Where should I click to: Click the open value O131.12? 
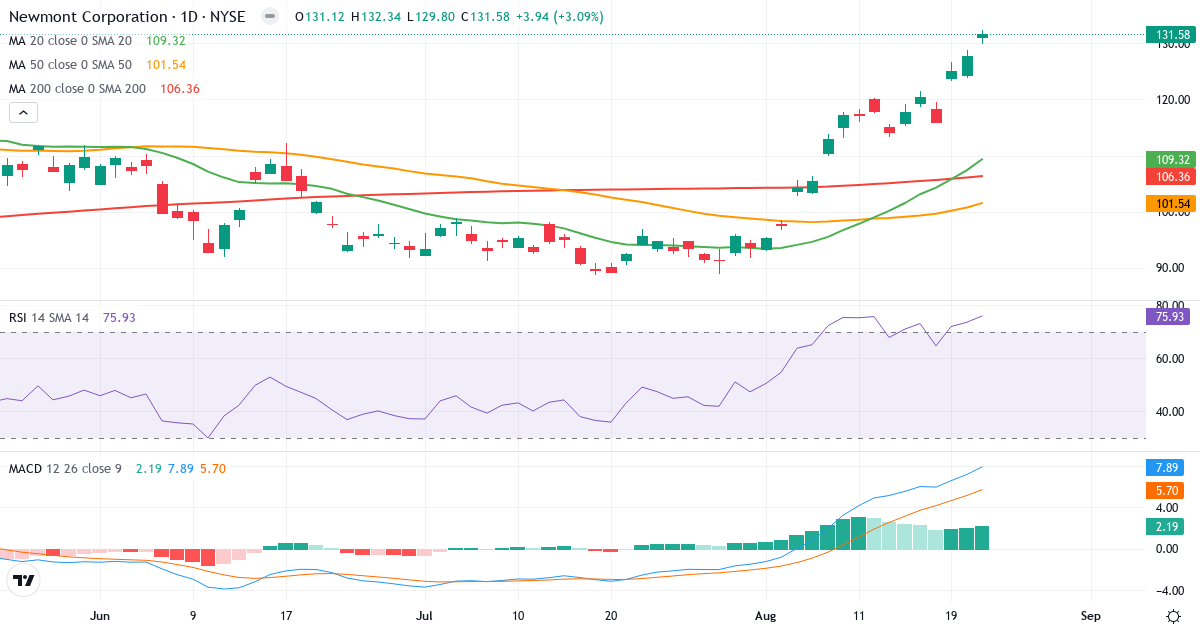tap(320, 17)
